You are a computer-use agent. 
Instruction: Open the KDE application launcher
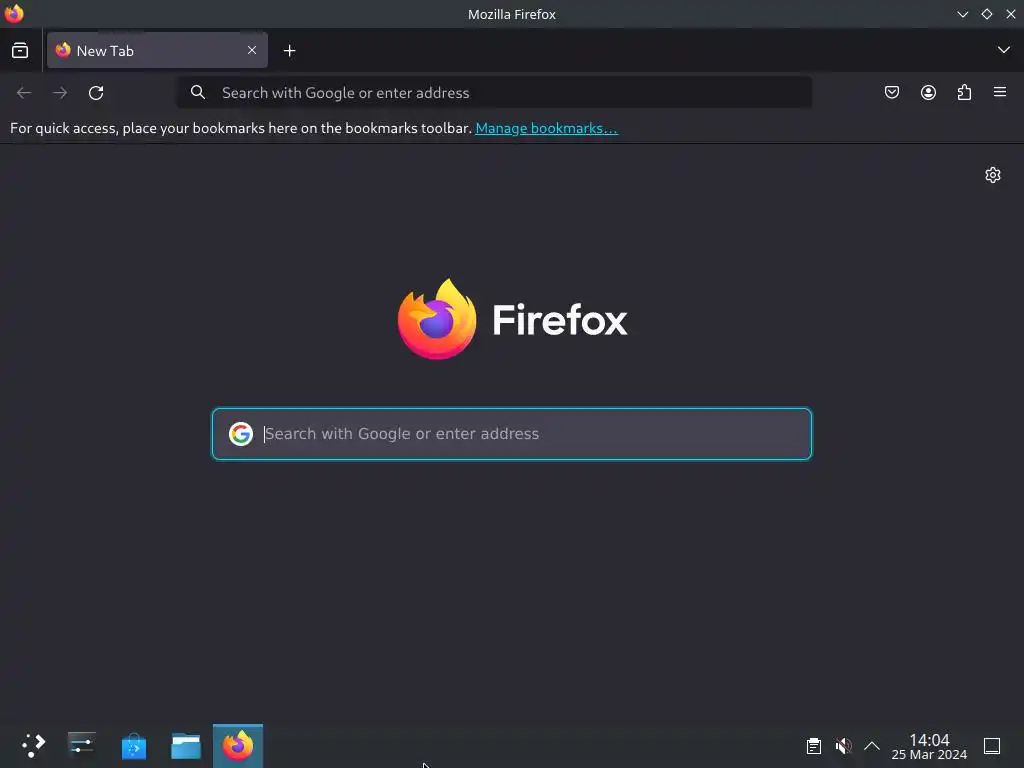pyautogui.click(x=33, y=745)
